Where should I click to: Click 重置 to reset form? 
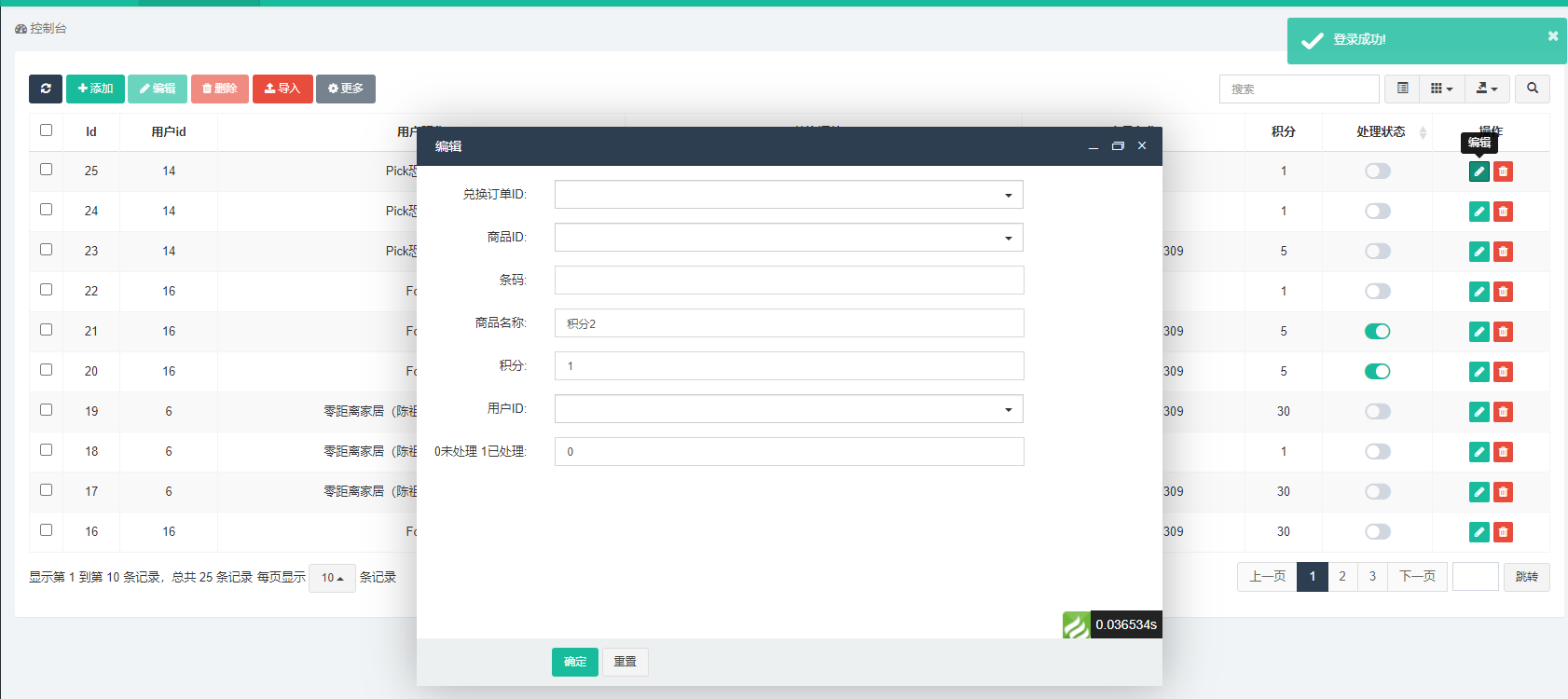(x=625, y=662)
